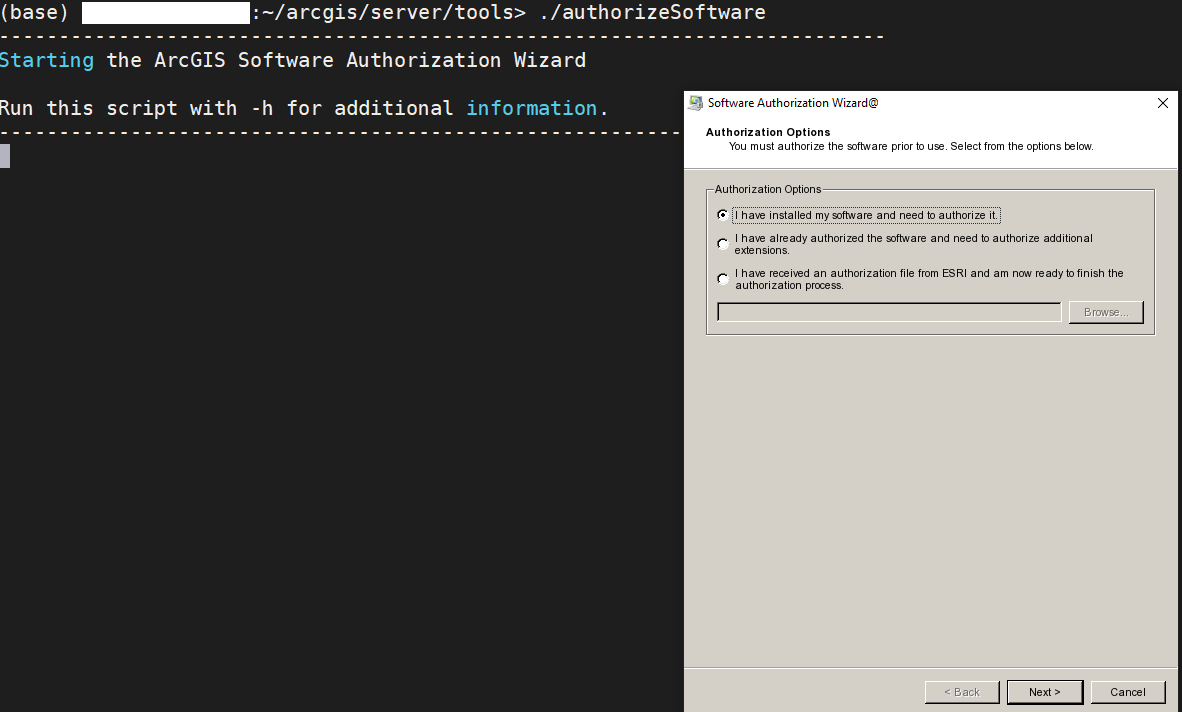Click the < Back button

tap(962, 692)
